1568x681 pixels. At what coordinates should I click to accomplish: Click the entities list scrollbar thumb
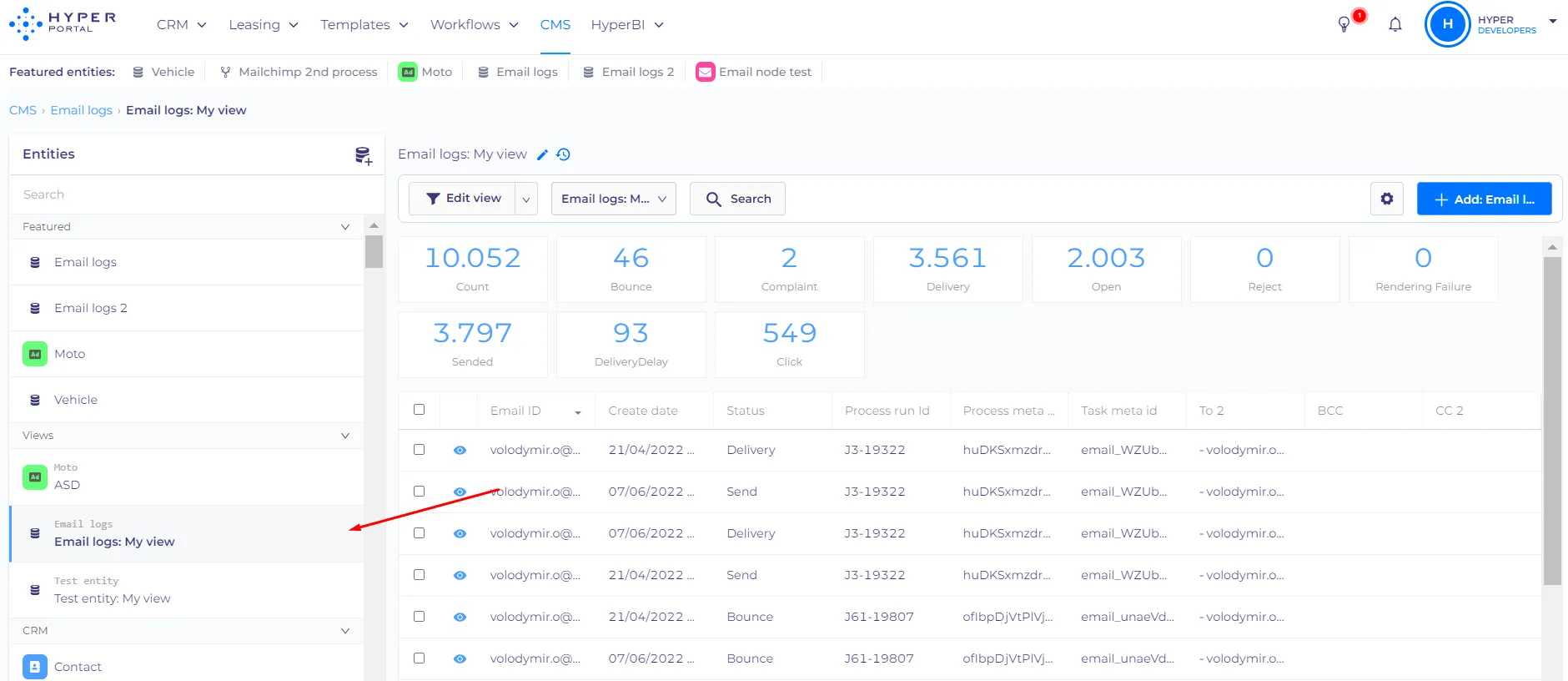[374, 251]
